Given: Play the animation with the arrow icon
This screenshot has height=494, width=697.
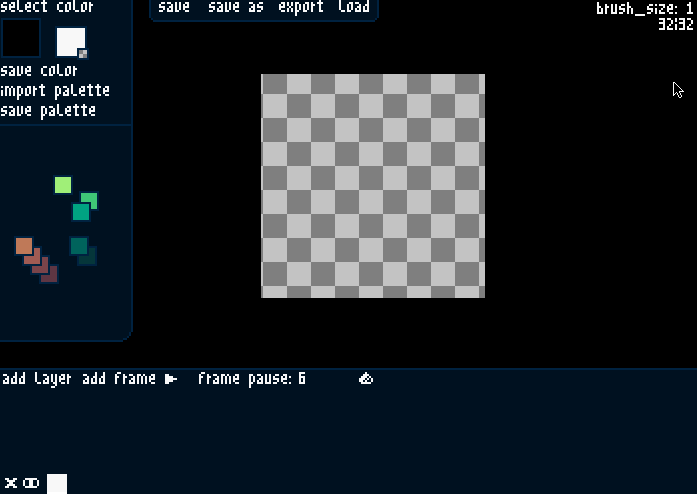Looking at the screenshot, I should tap(171, 379).
